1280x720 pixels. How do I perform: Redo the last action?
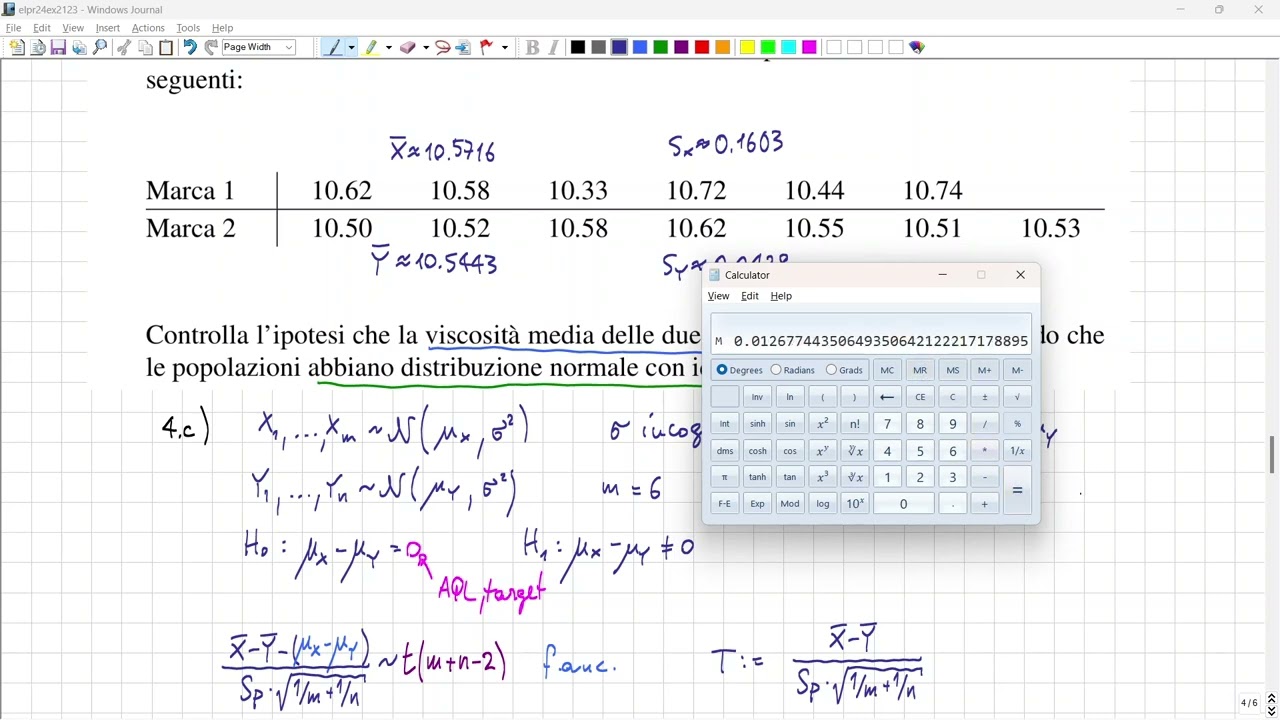(211, 47)
